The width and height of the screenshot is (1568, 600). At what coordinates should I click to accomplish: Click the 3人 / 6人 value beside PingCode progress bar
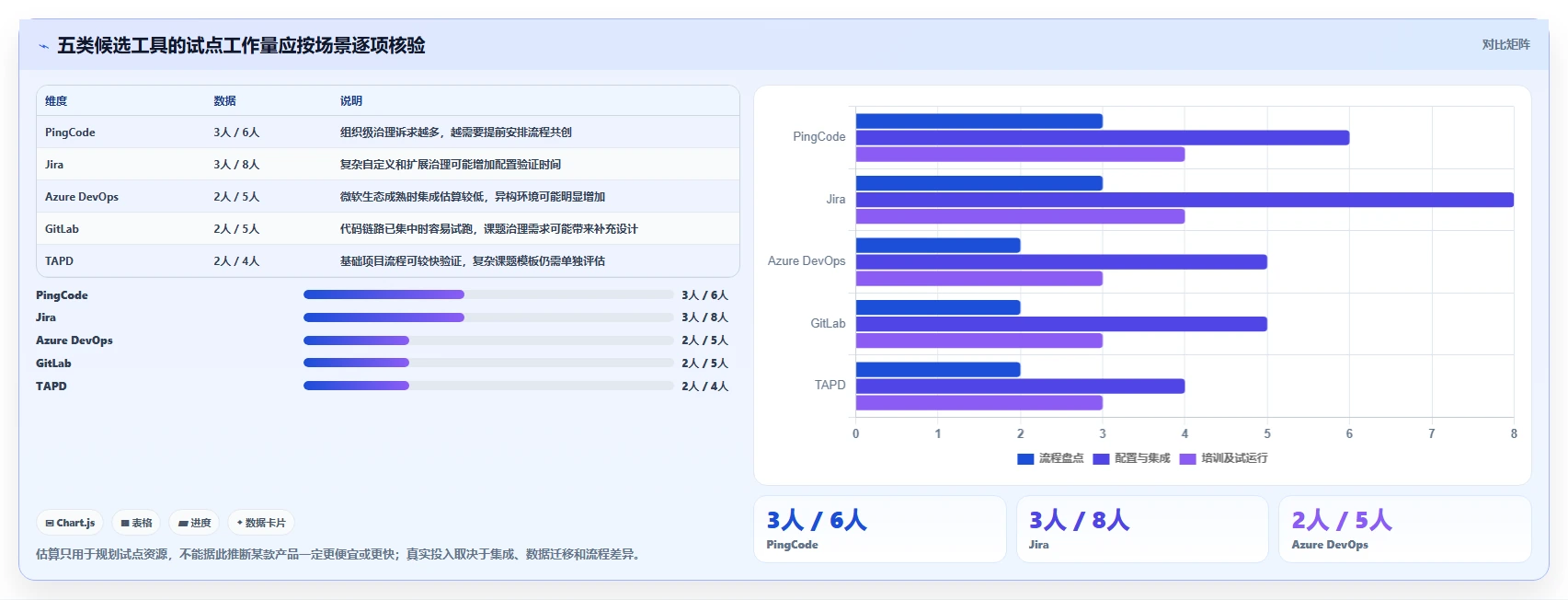click(704, 295)
